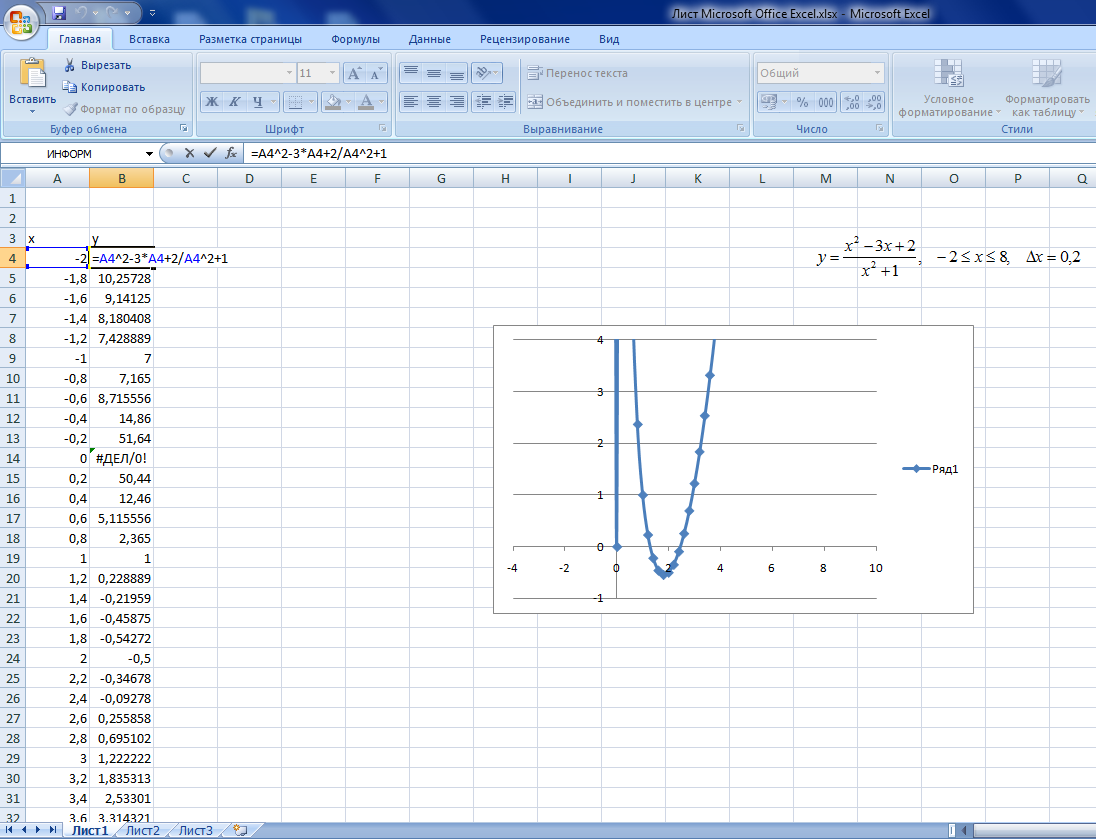Viewport: 1096px width, 840px height.
Task: Expand the Name Box dropdown arrow
Action: pyautogui.click(x=150, y=154)
